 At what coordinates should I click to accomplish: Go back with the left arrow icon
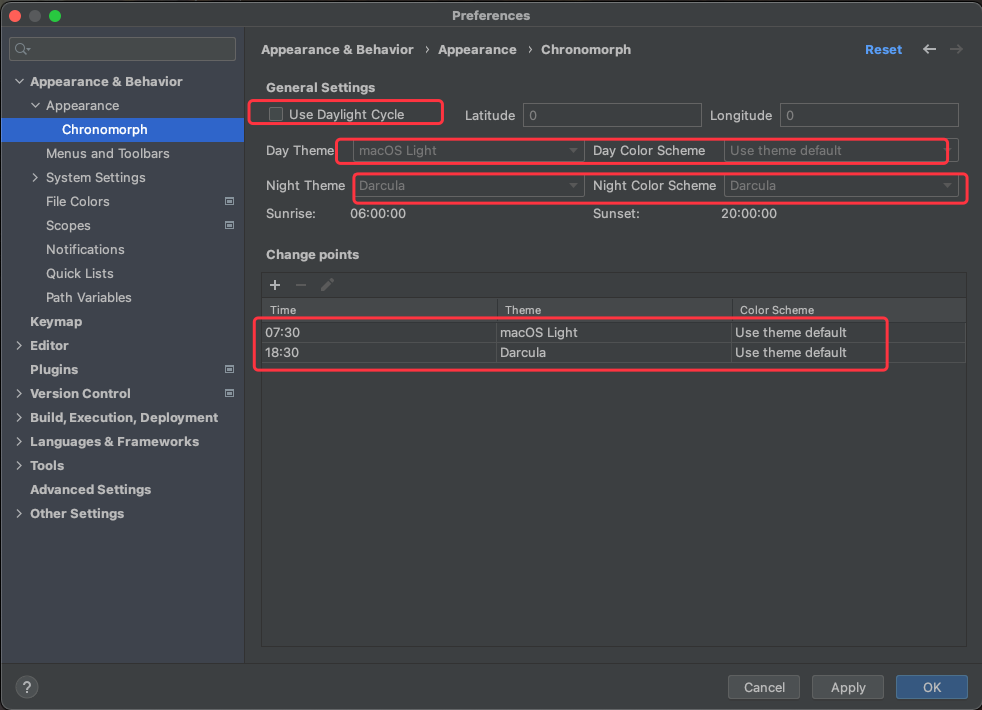tap(929, 49)
